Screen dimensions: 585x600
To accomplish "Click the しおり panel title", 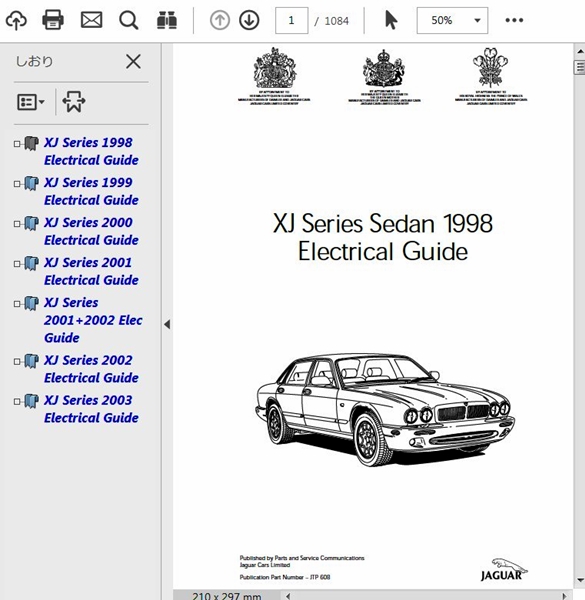I will click(34, 61).
